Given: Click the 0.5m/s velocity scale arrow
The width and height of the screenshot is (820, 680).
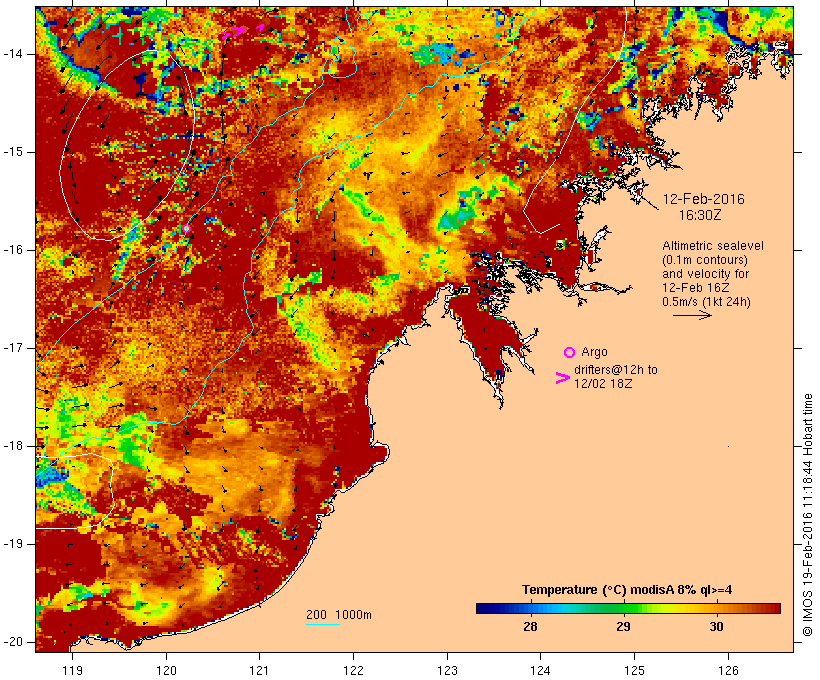Looking at the screenshot, I should (x=692, y=315).
